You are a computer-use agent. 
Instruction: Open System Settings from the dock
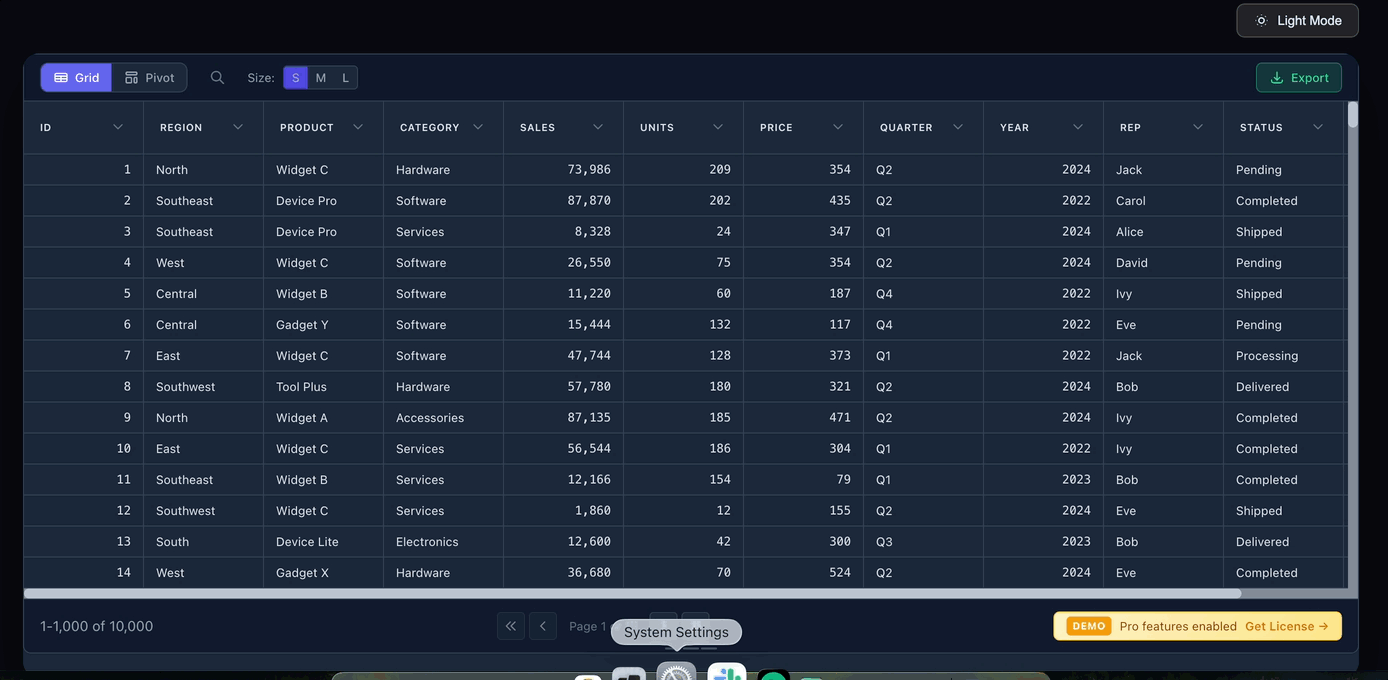click(x=676, y=673)
